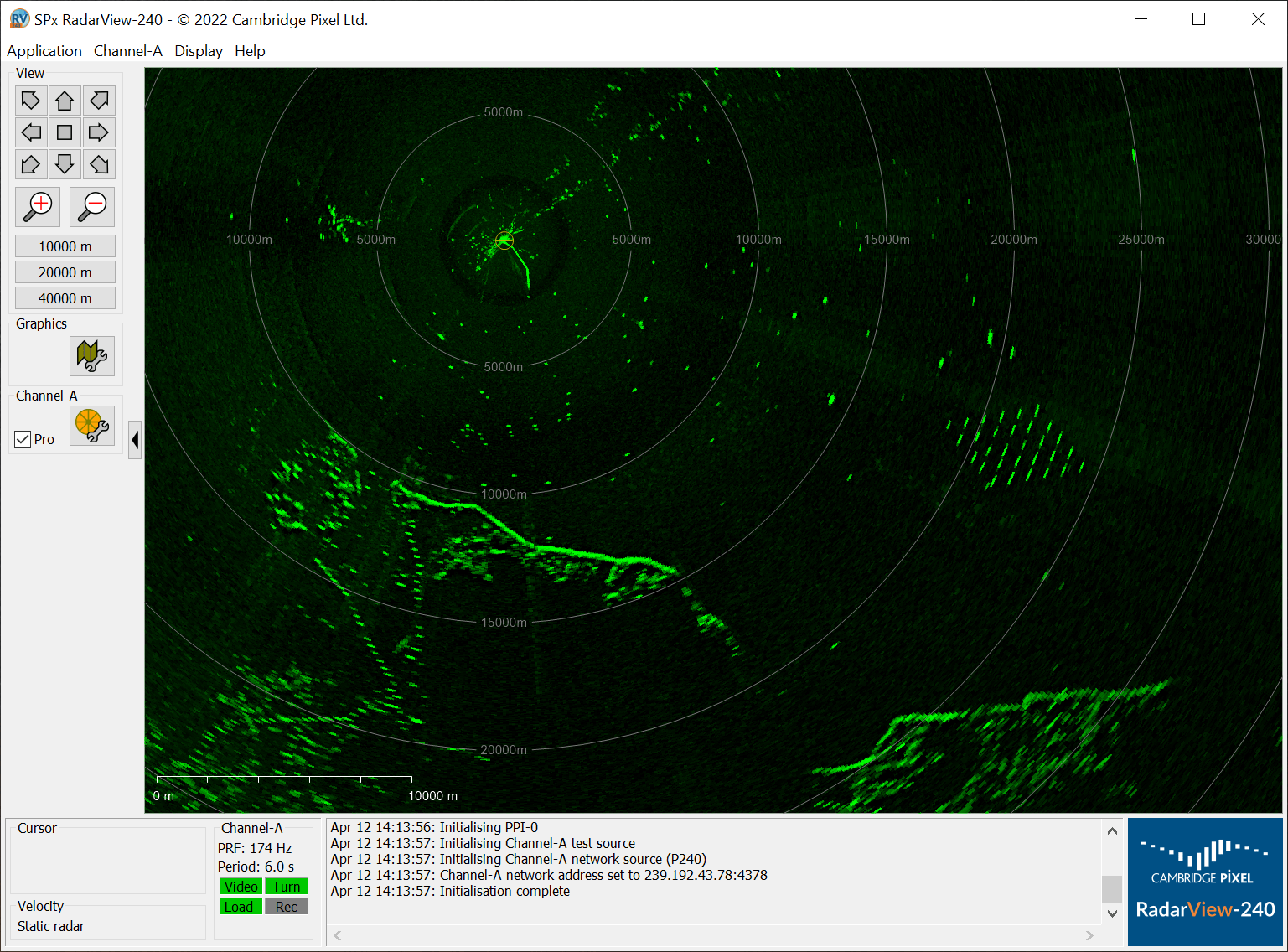Pan view to the lower-left with diagonal arrow
This screenshot has height=952, width=1288.
tap(31, 164)
